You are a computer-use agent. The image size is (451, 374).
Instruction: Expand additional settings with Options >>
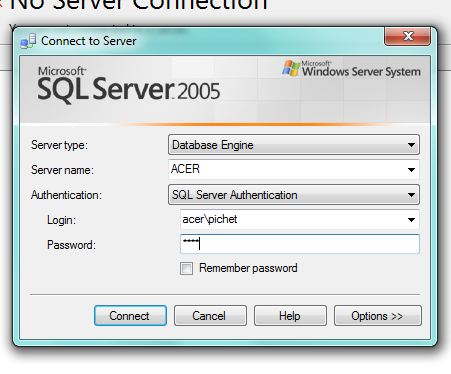tap(378, 315)
